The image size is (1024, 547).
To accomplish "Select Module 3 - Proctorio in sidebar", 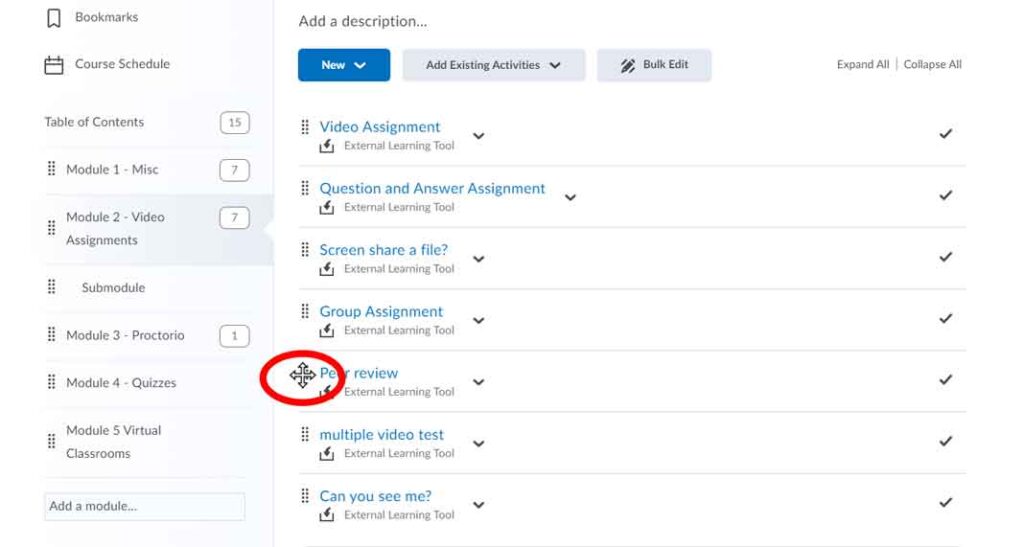I will (125, 335).
